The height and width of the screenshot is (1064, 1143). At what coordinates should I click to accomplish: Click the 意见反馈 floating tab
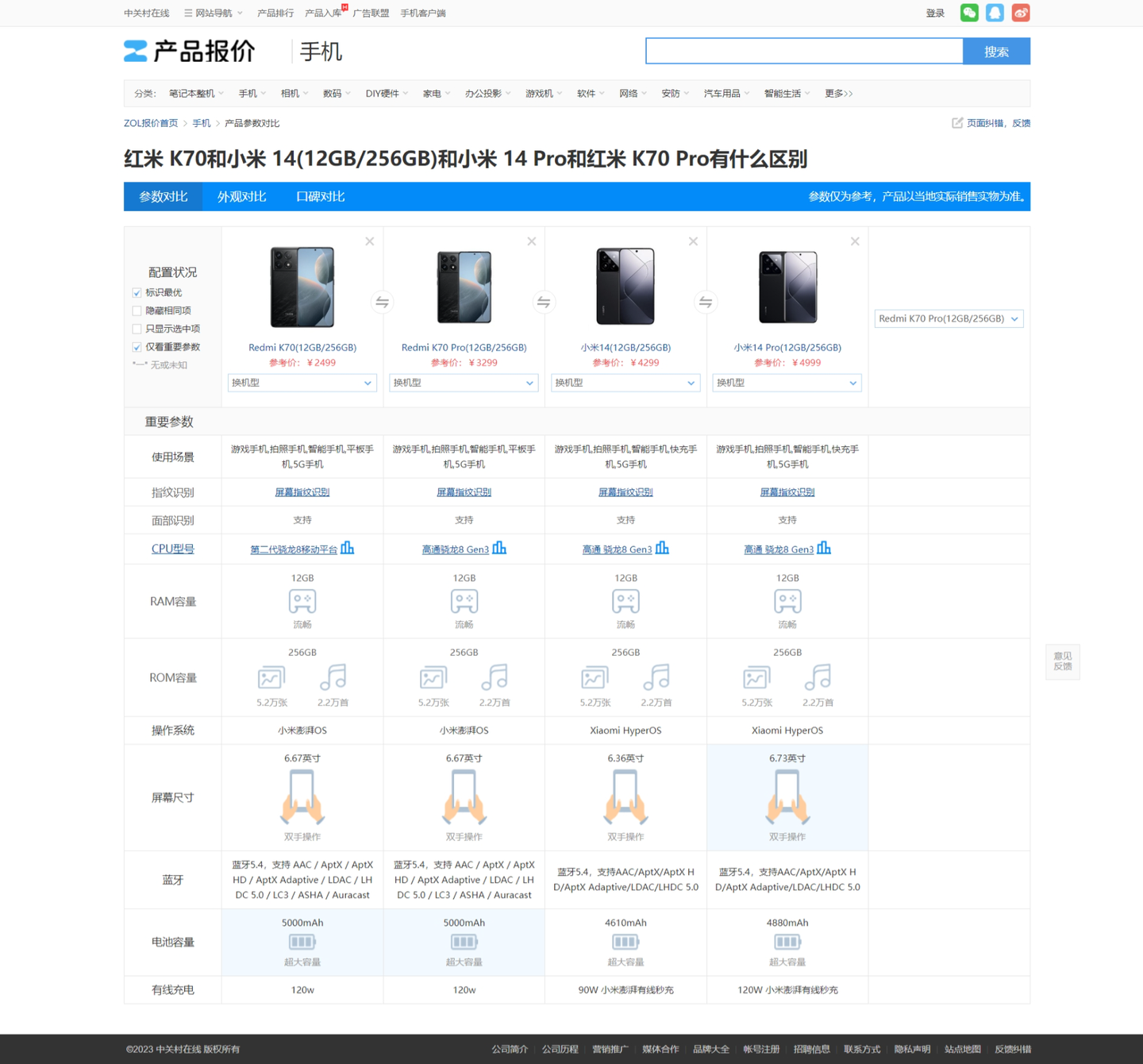point(1062,661)
